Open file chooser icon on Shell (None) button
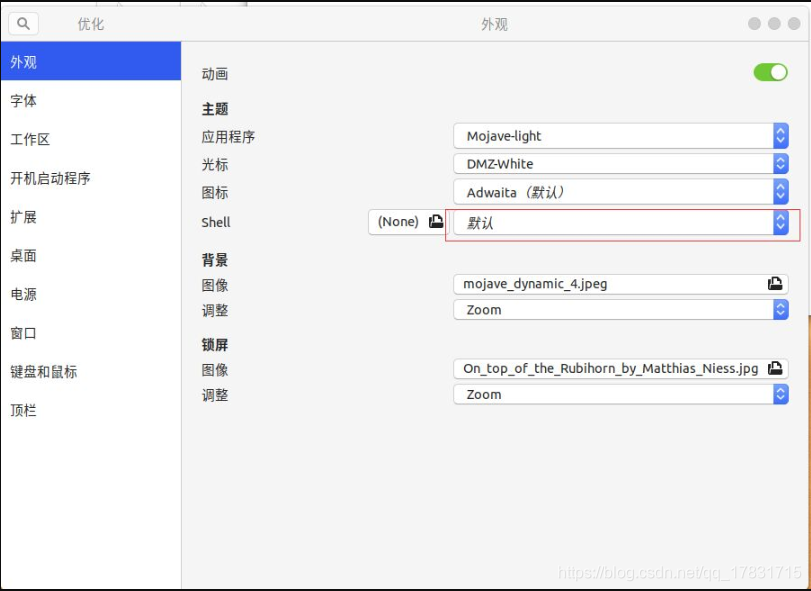 tap(436, 222)
